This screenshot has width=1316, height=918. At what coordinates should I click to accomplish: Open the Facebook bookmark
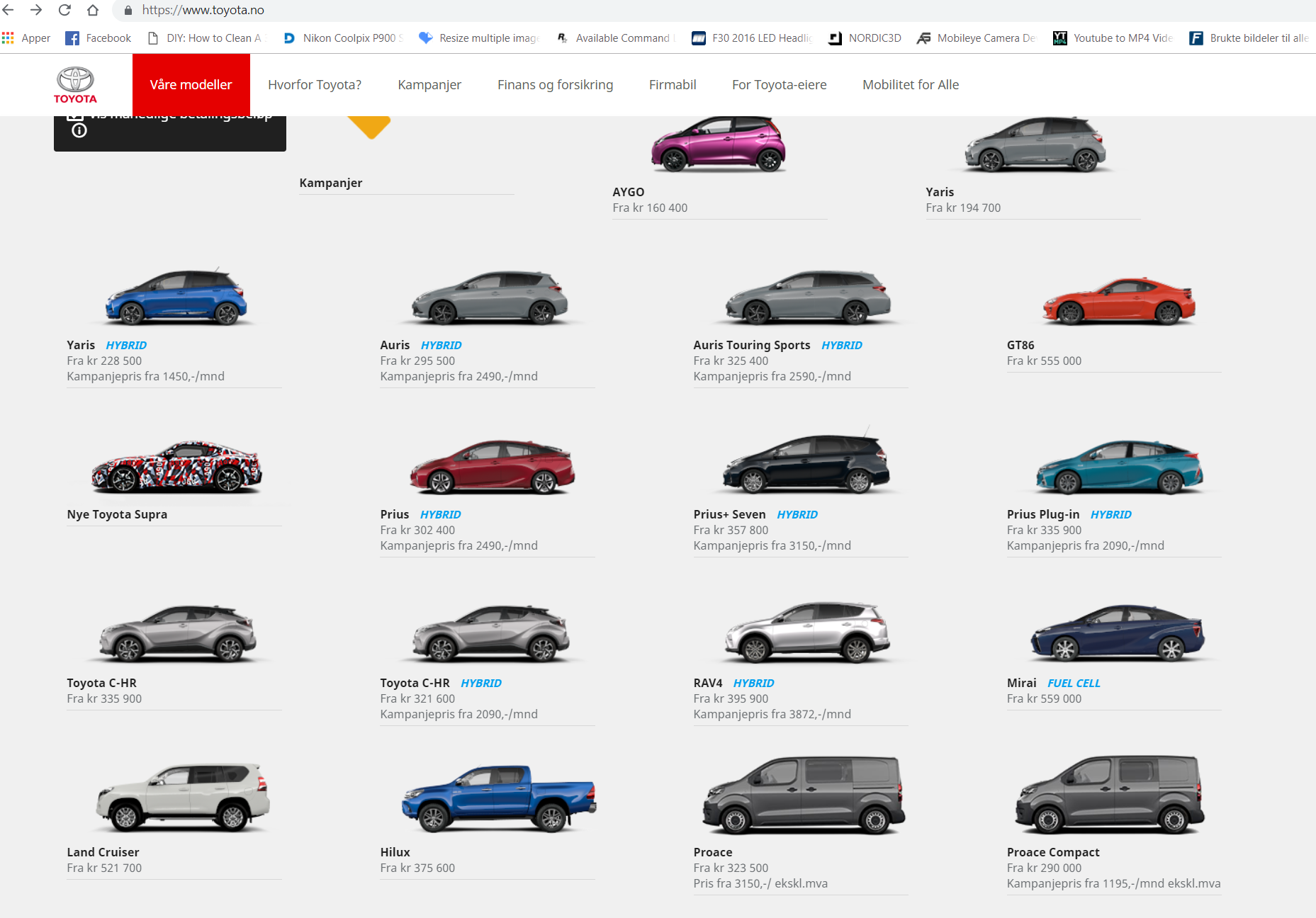click(x=99, y=38)
